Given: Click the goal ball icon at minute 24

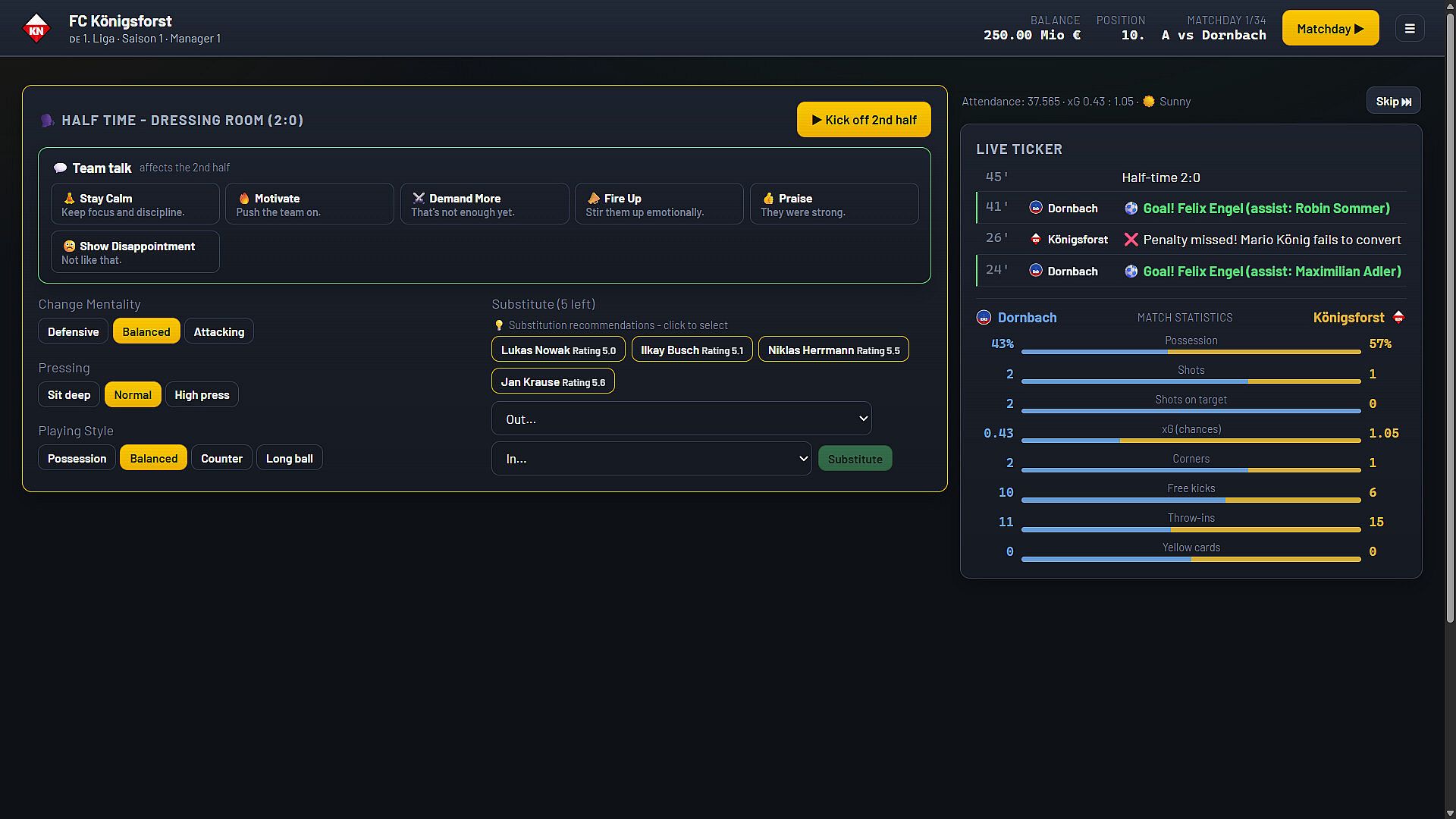Looking at the screenshot, I should point(1131,271).
